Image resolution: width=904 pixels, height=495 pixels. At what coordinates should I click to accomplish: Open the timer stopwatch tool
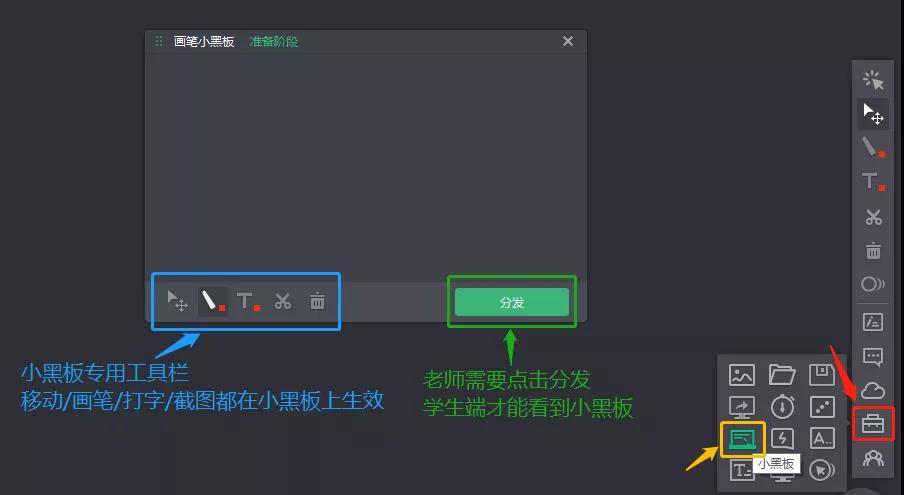point(782,406)
